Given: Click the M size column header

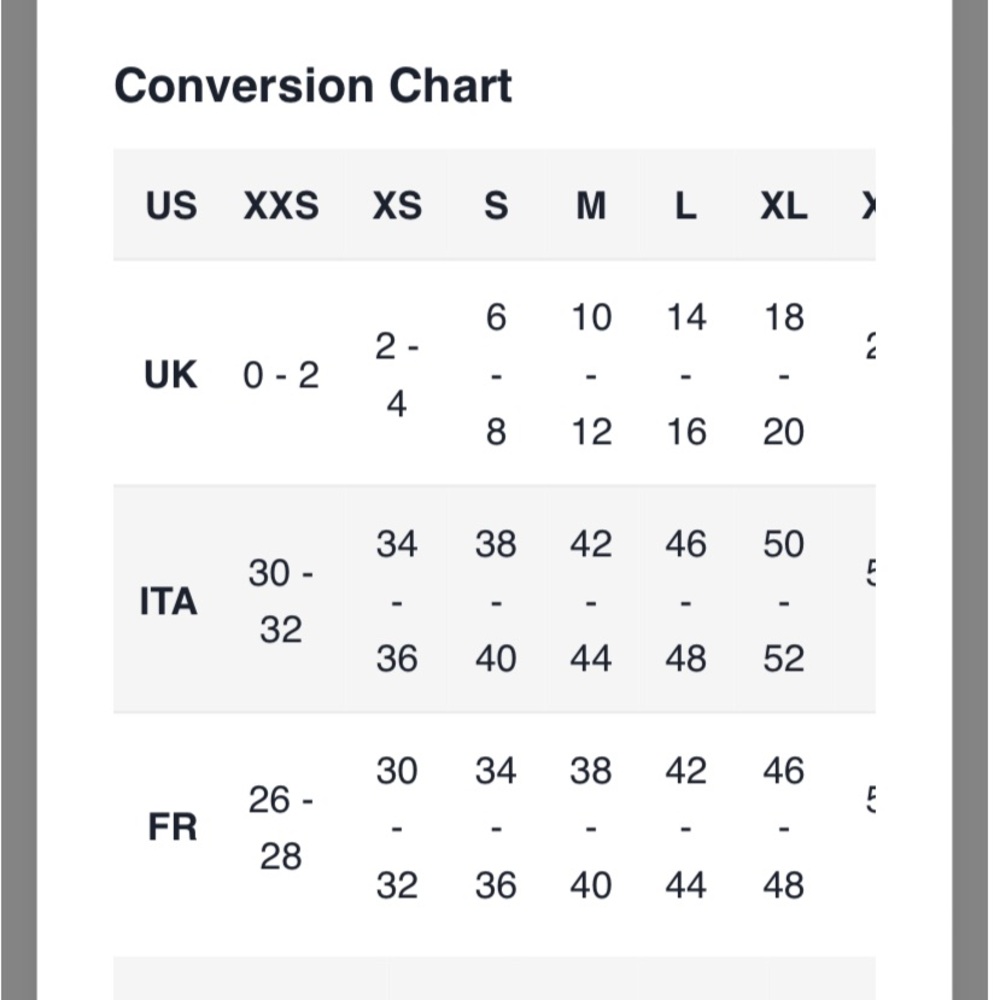Looking at the screenshot, I should pyautogui.click(x=591, y=205).
